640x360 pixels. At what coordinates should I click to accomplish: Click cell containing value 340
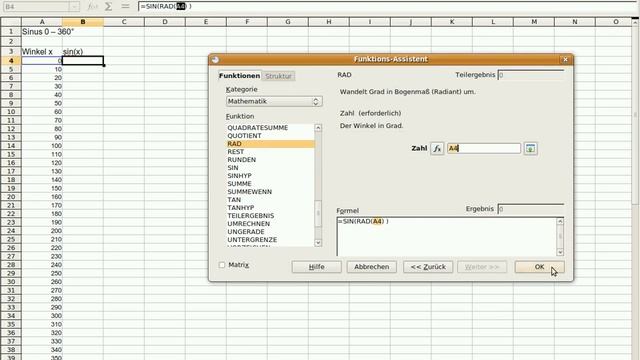point(42,350)
